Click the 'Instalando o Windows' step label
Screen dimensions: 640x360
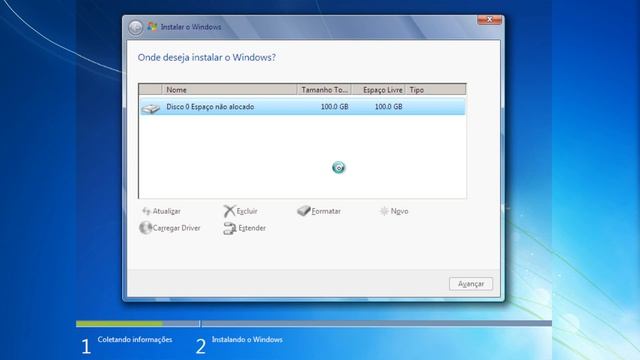pyautogui.click(x=247, y=340)
